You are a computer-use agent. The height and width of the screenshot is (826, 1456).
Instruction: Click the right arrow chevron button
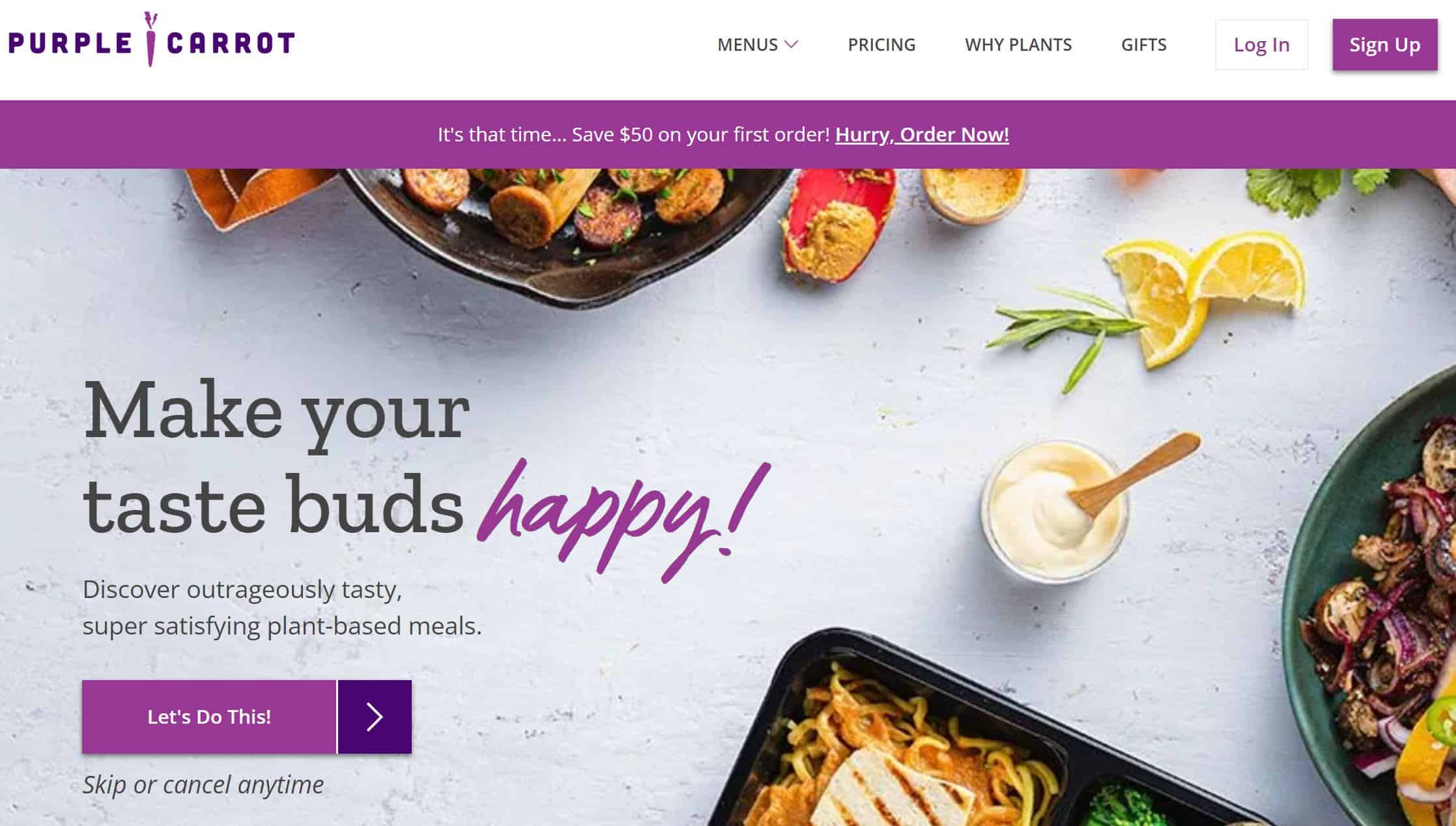pos(375,717)
